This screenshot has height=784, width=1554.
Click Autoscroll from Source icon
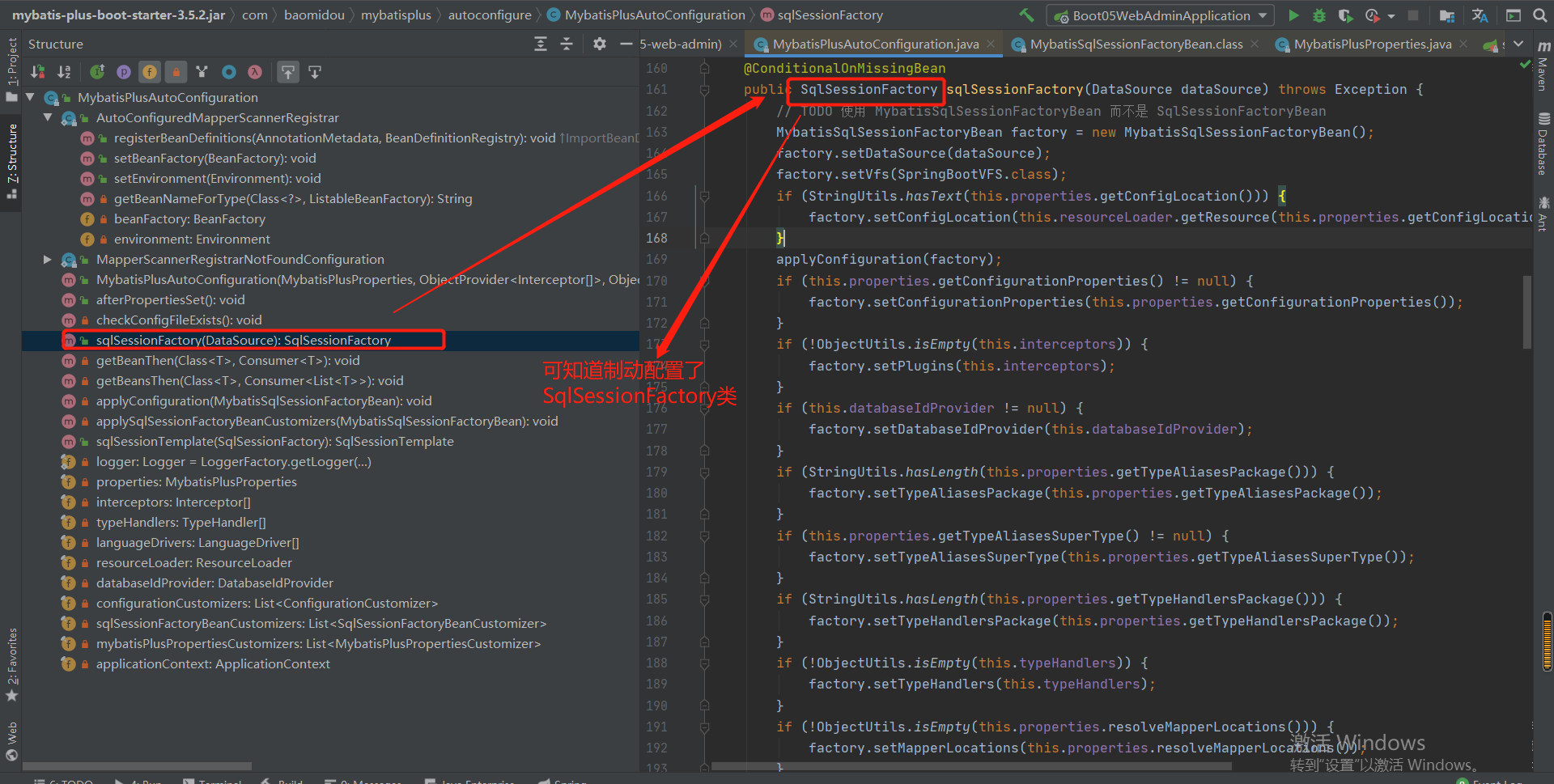(x=315, y=72)
